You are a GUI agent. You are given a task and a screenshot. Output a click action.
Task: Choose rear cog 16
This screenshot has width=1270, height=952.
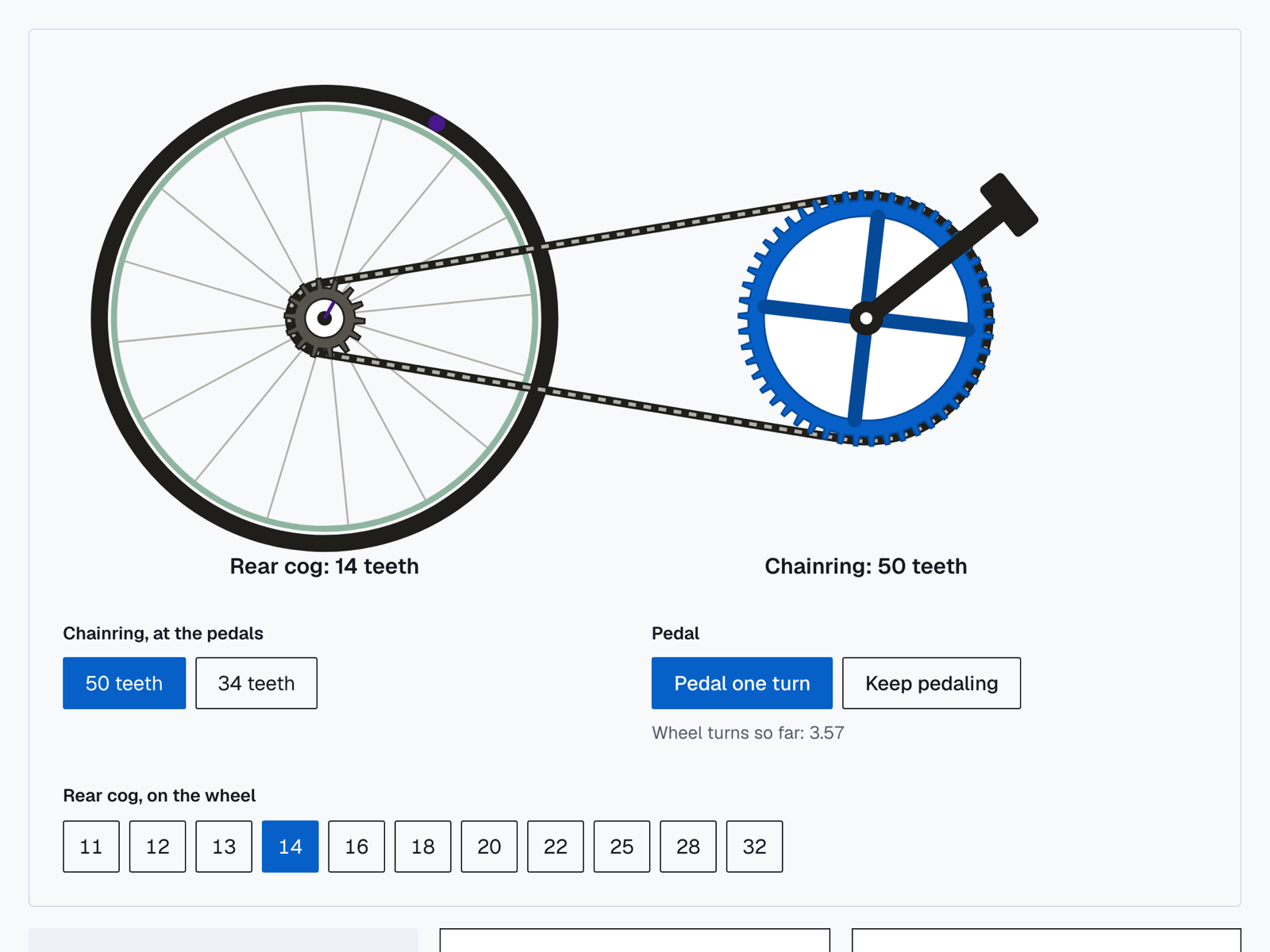click(356, 846)
